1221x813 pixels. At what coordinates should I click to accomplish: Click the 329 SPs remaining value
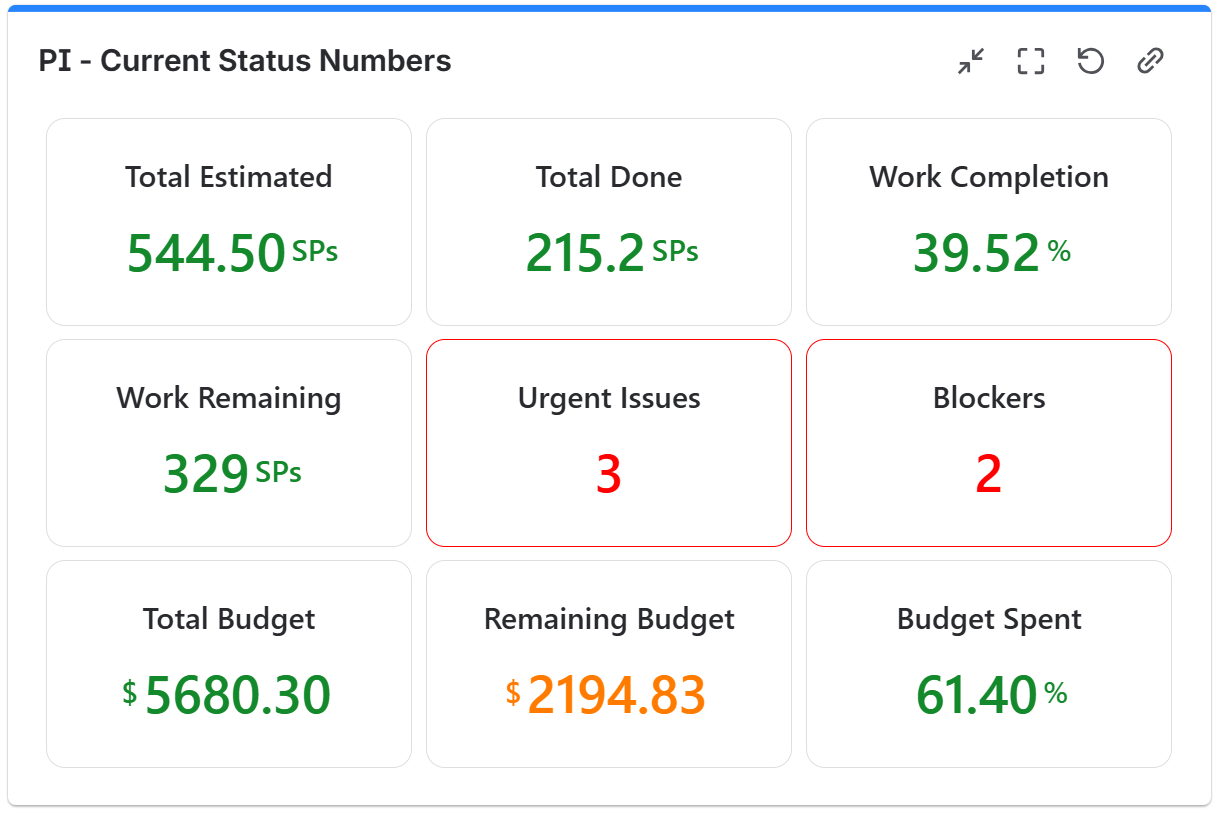(x=232, y=474)
